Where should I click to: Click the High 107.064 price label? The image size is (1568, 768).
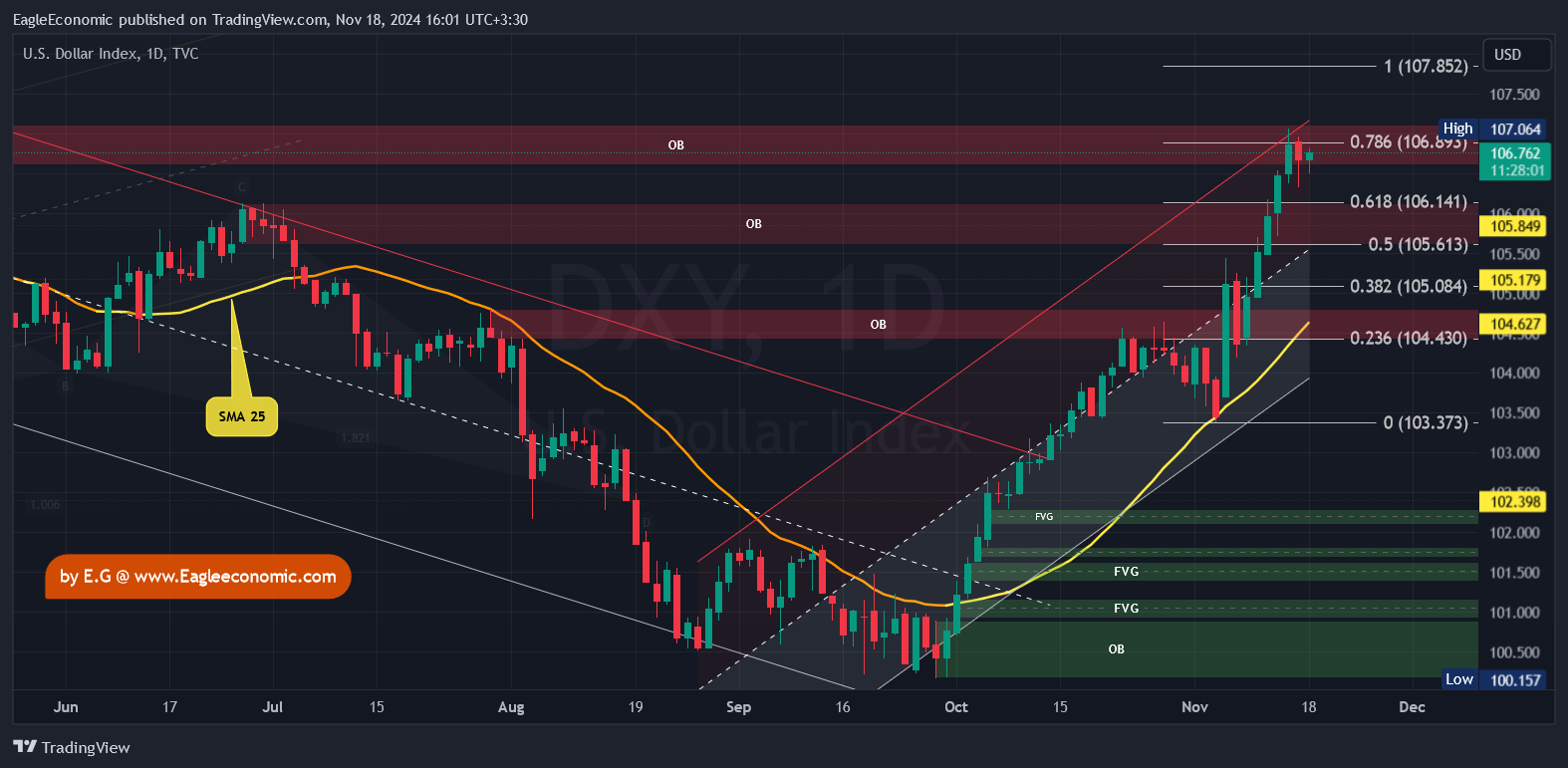1493,128
